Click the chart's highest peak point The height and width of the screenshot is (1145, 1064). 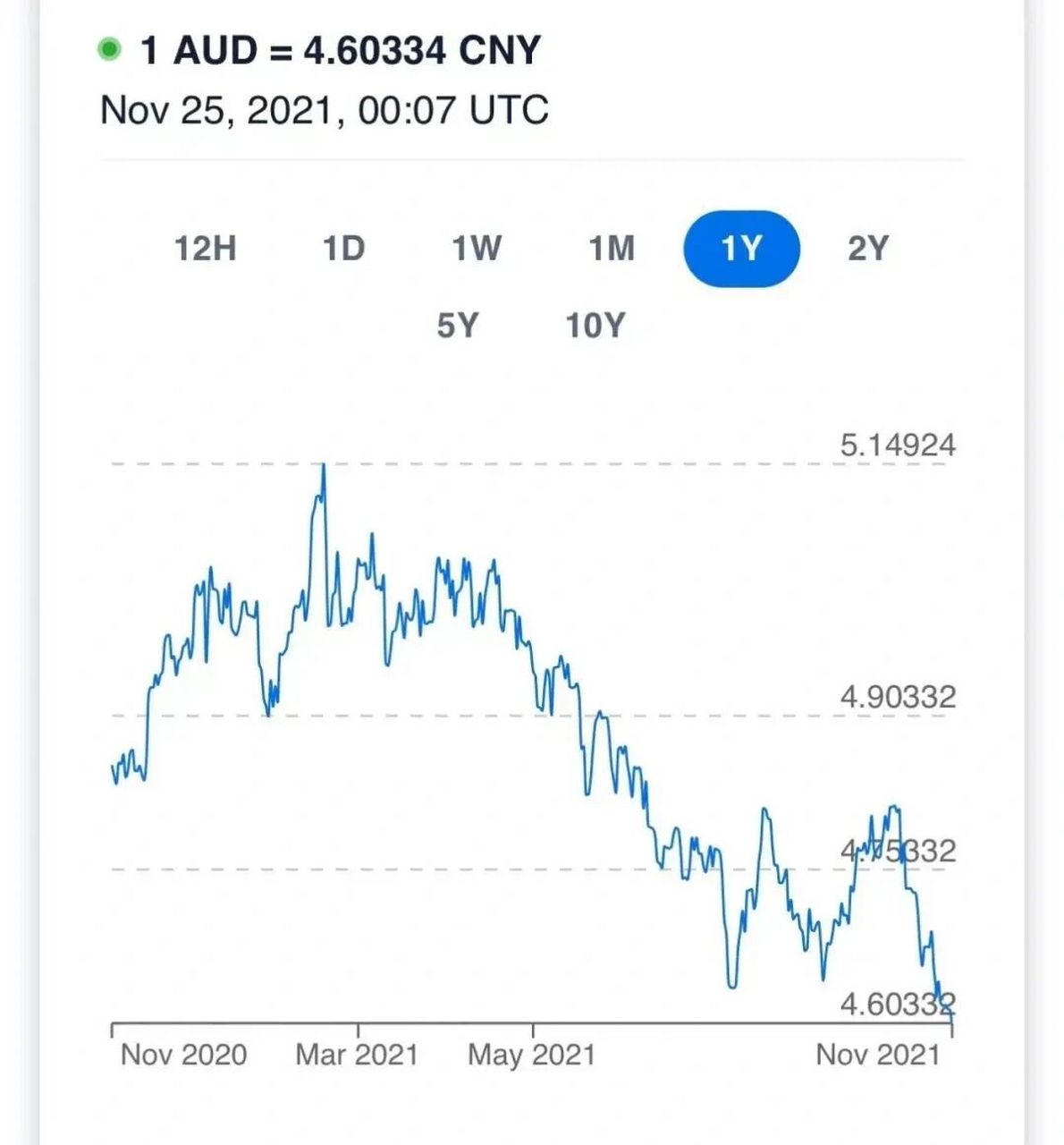[x=323, y=465]
